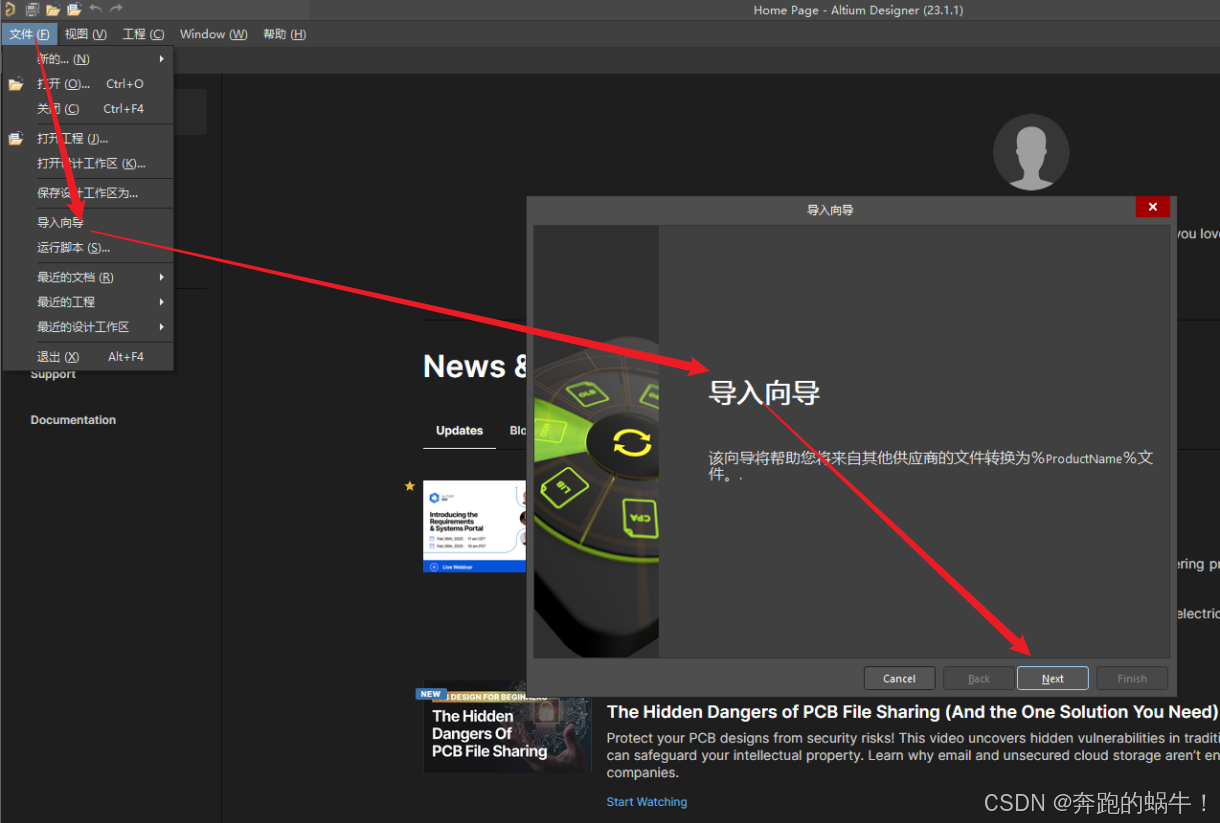Open the 工程 (C) menu

tap(144, 34)
